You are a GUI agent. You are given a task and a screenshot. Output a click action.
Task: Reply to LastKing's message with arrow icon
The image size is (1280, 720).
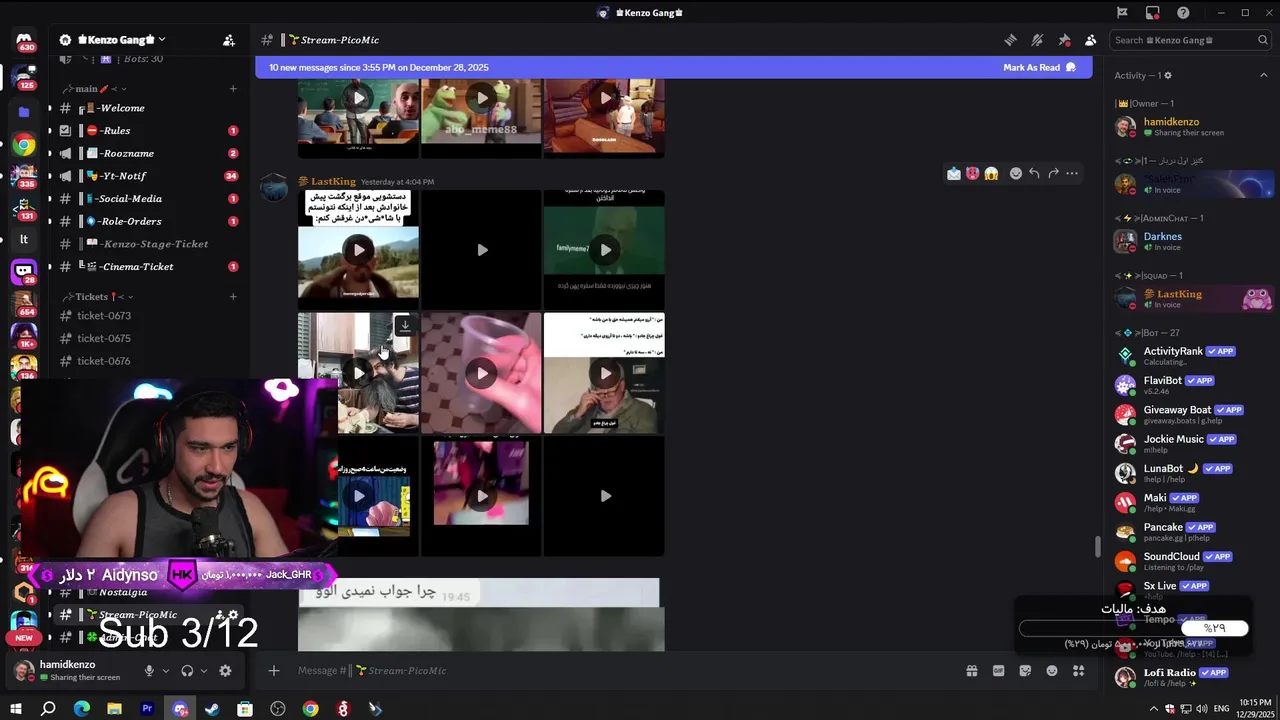(1034, 173)
